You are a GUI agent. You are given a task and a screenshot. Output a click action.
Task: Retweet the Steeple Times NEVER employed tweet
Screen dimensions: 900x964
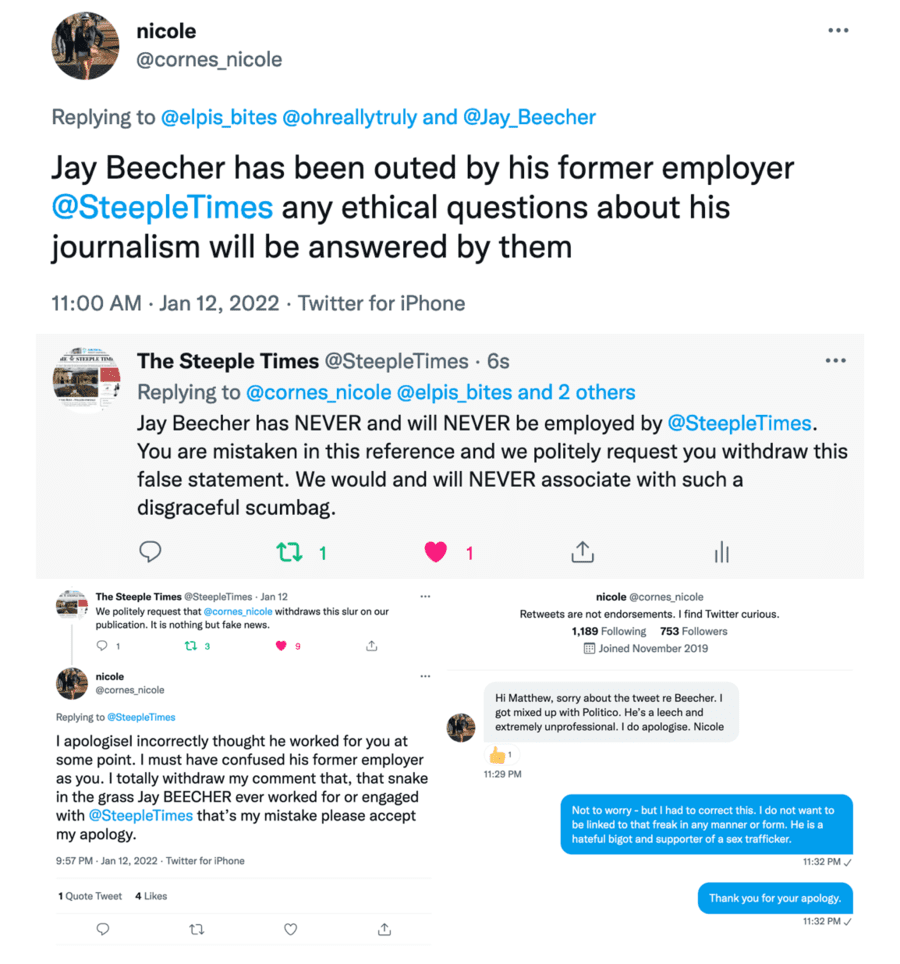click(x=289, y=552)
